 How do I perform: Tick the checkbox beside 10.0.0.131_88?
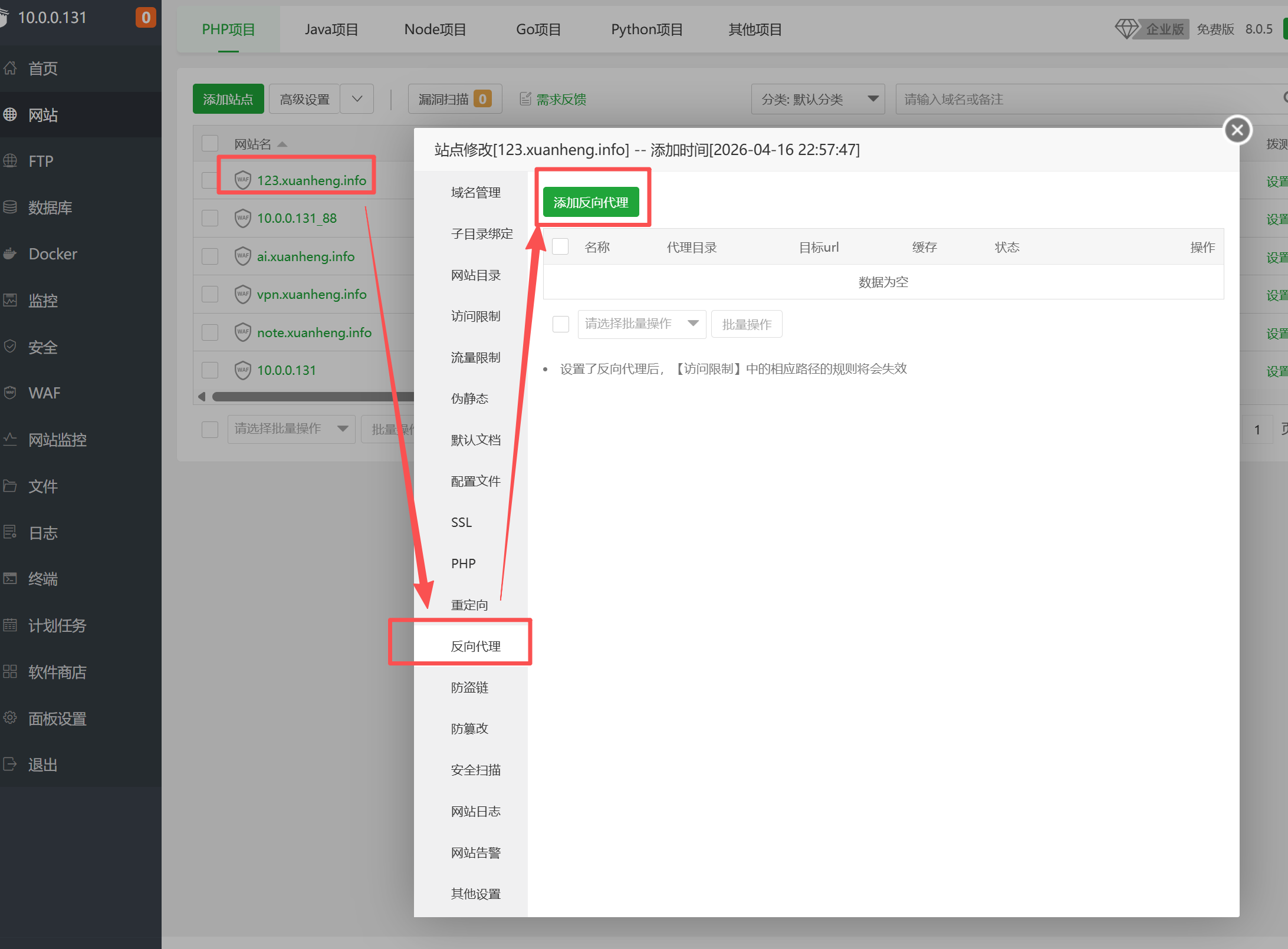click(x=210, y=218)
